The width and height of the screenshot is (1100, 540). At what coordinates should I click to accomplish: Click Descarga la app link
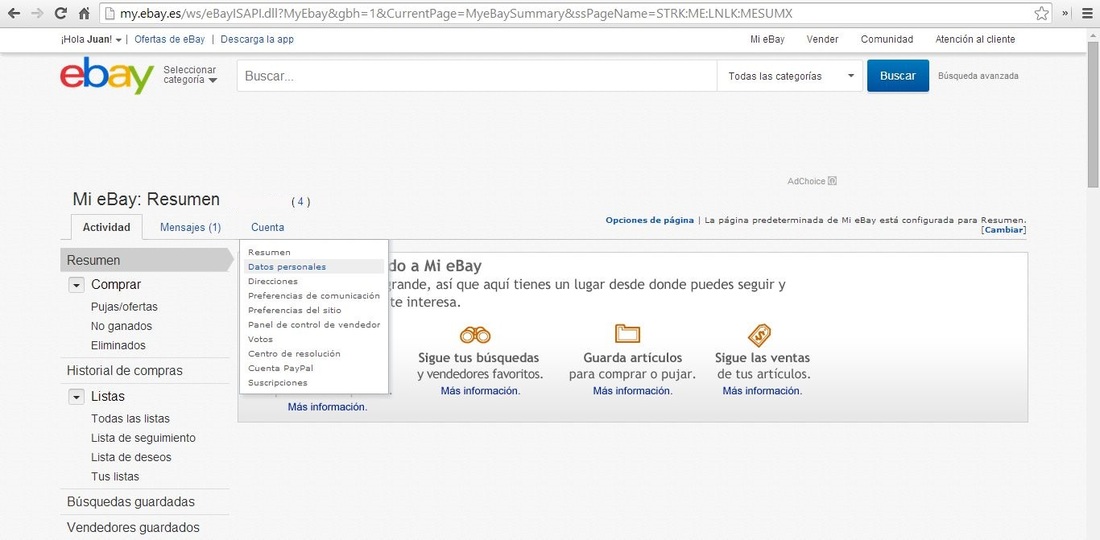coord(257,39)
